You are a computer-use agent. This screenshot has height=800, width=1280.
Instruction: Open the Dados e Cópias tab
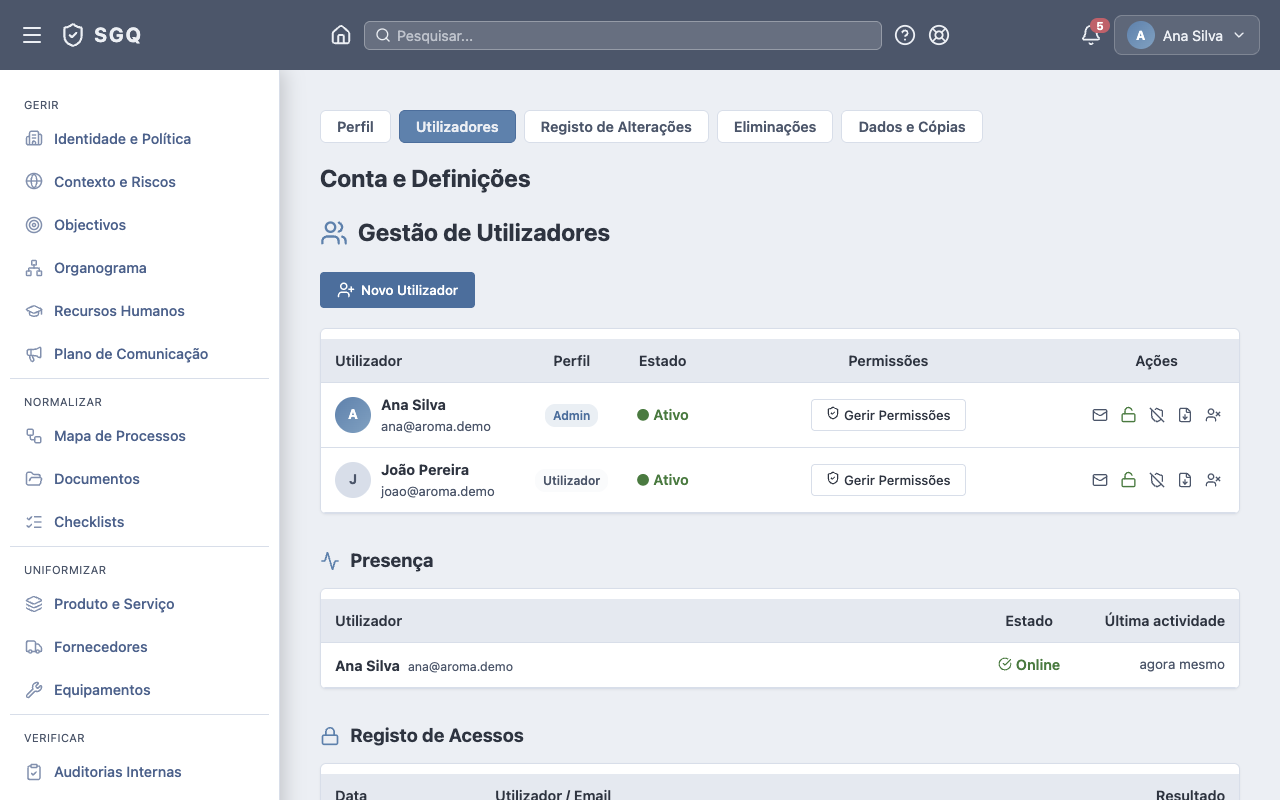(x=912, y=127)
